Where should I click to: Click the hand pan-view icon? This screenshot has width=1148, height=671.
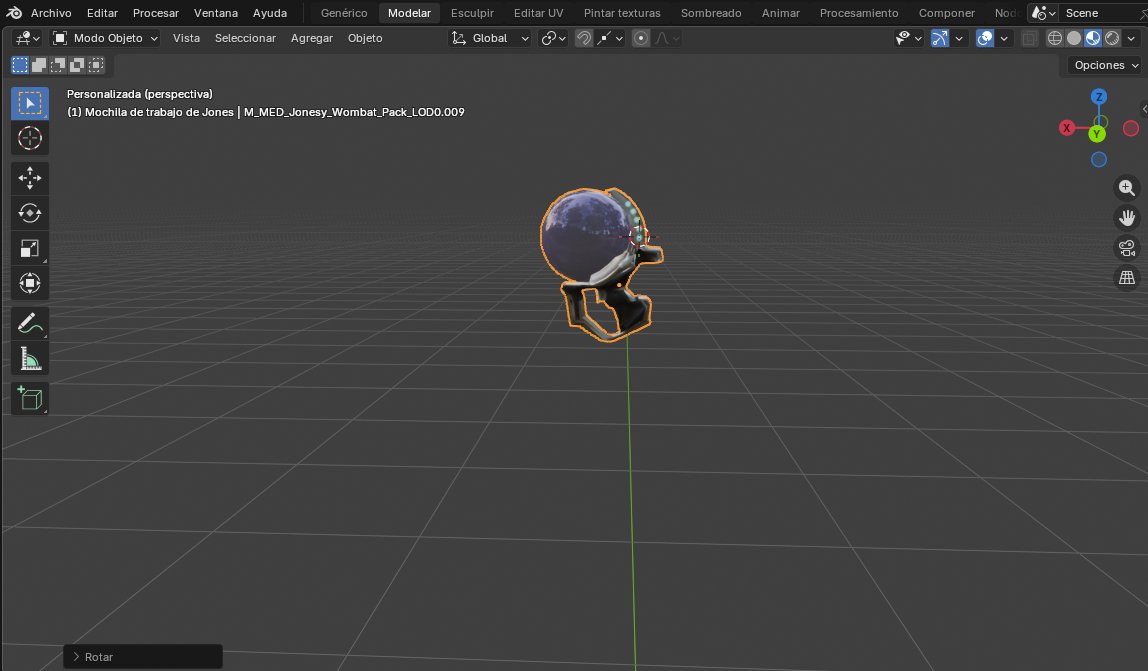(1127, 218)
